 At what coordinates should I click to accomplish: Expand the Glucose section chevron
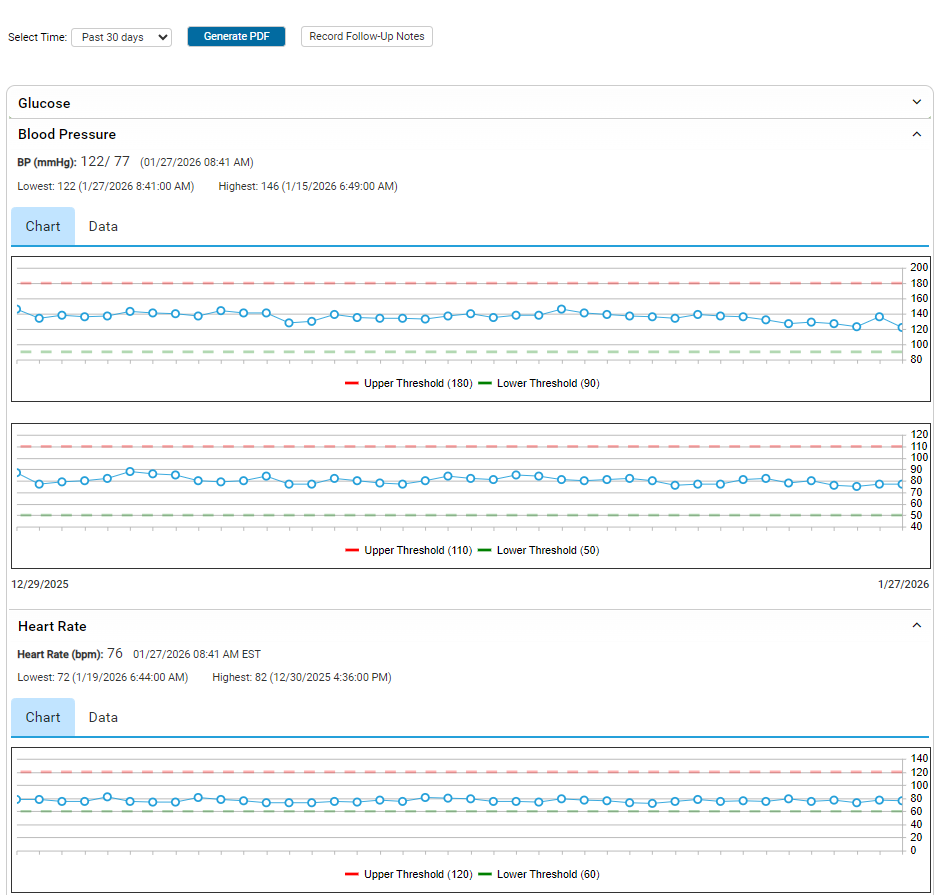pyautogui.click(x=916, y=102)
